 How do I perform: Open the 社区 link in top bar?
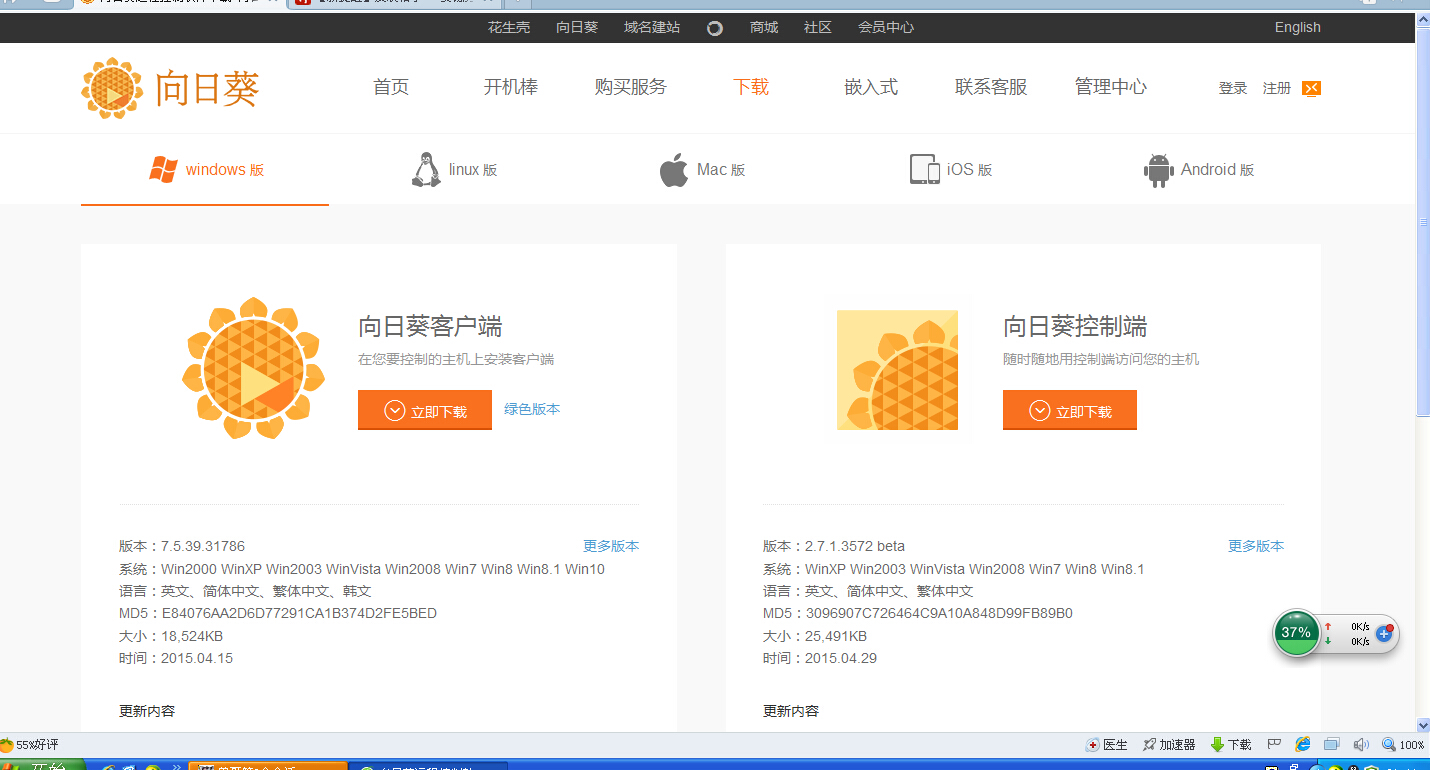tap(818, 28)
